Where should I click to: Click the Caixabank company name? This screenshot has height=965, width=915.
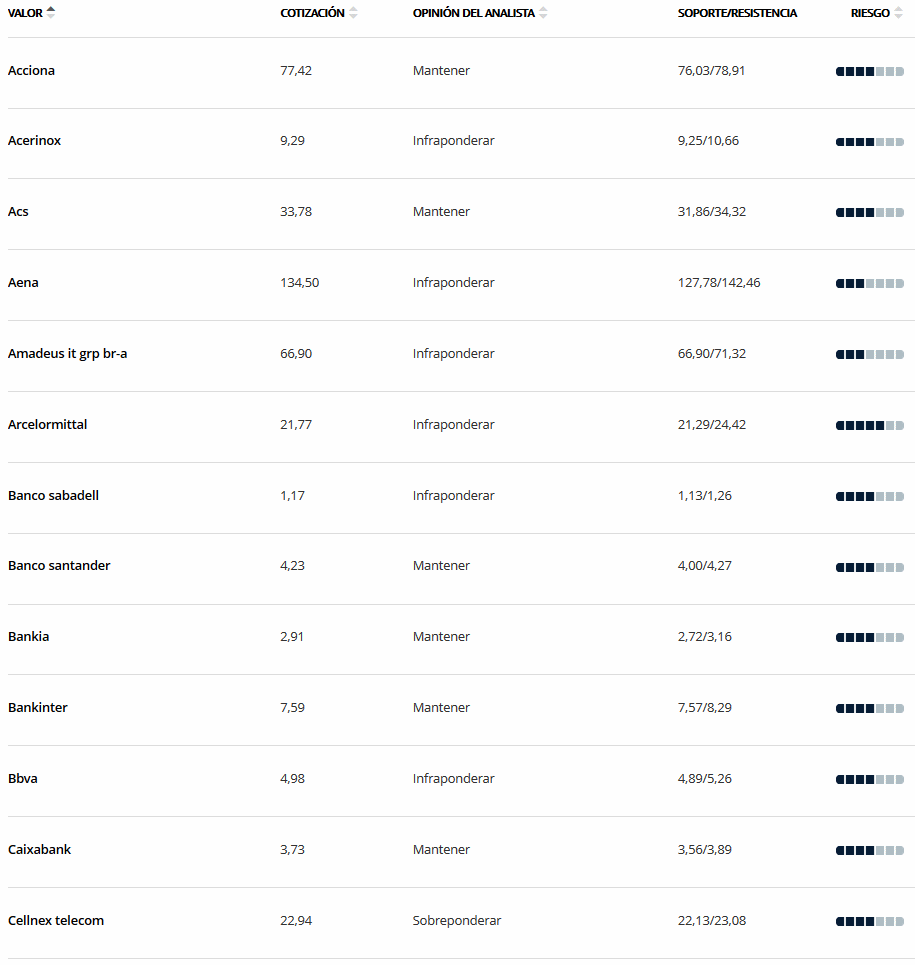[x=39, y=849]
